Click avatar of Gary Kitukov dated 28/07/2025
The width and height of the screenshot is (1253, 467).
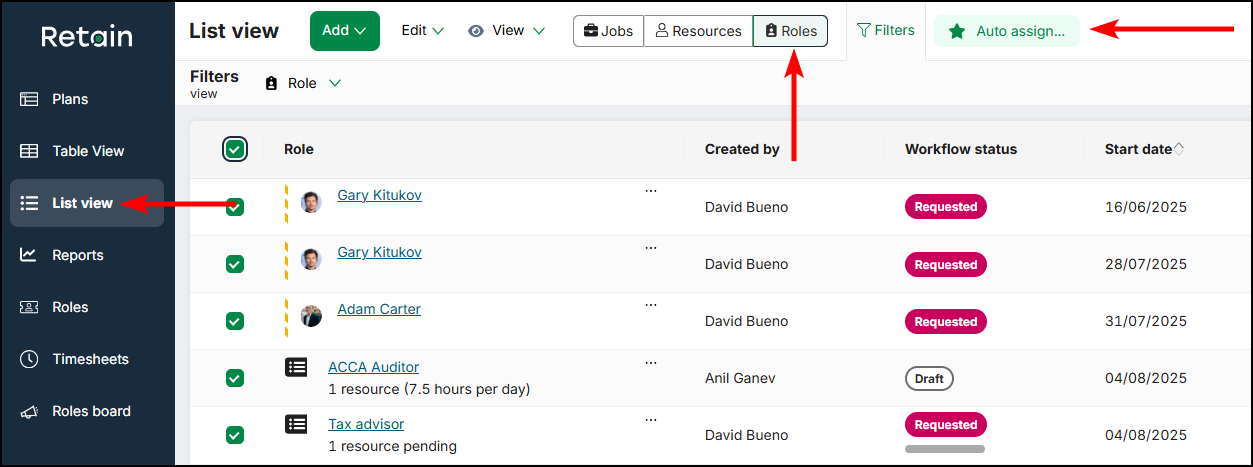312,259
